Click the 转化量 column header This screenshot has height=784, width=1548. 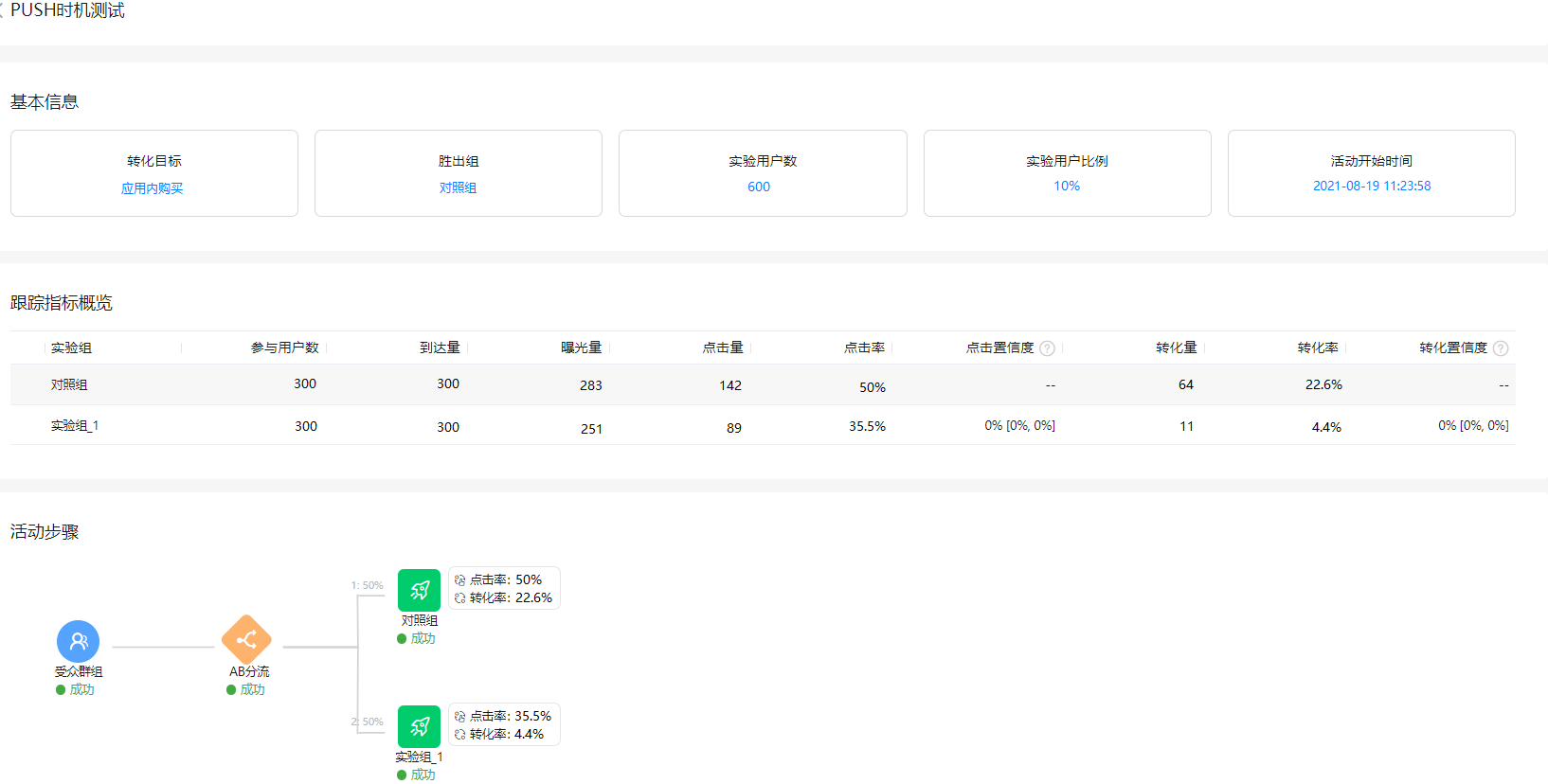tap(1177, 347)
